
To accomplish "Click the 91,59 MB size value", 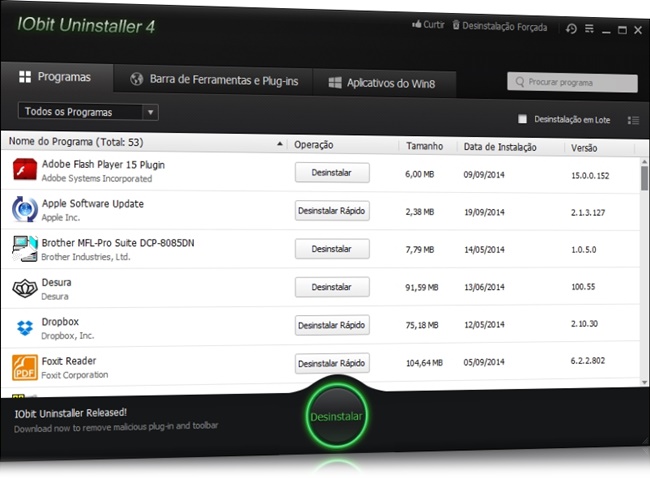I will click(422, 287).
